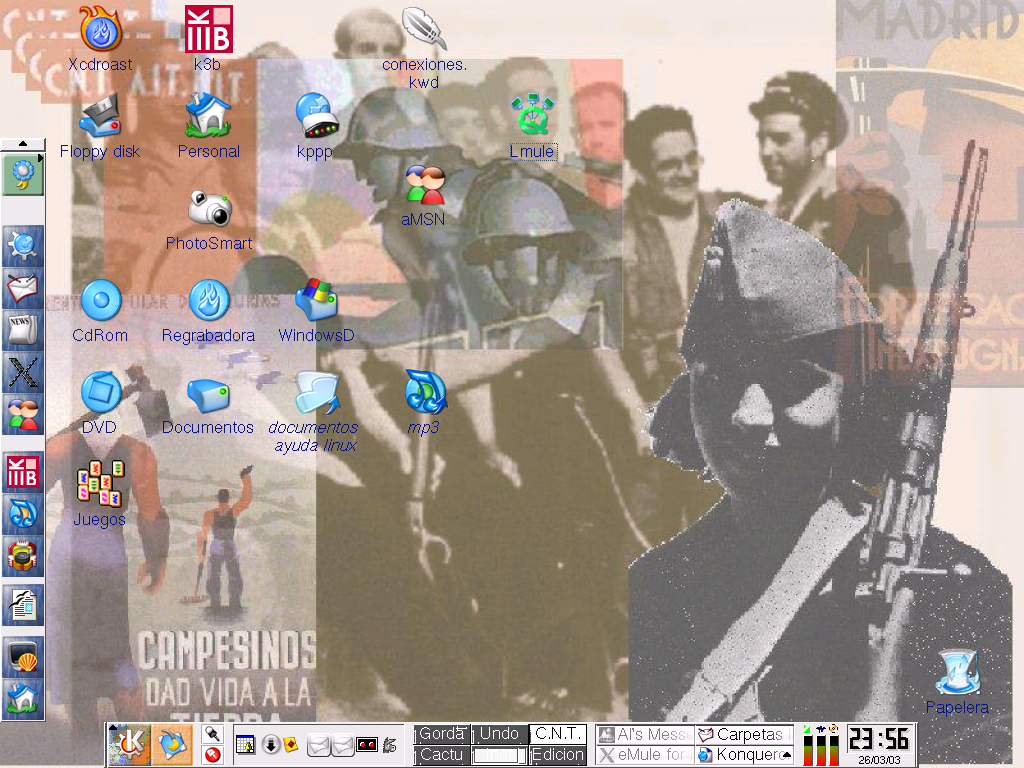
Task: Click the cassette tape tray icon
Action: coord(367,744)
